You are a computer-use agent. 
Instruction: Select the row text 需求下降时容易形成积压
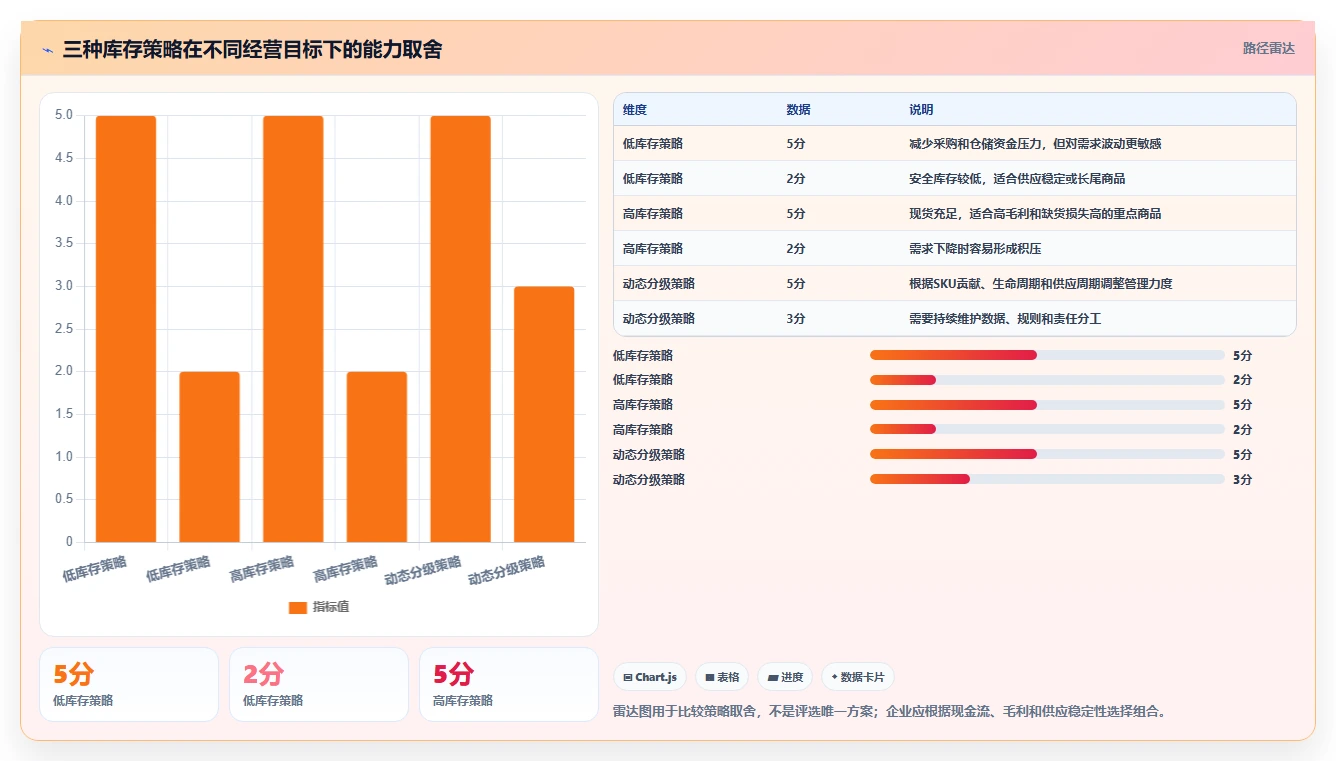[x=975, y=249]
